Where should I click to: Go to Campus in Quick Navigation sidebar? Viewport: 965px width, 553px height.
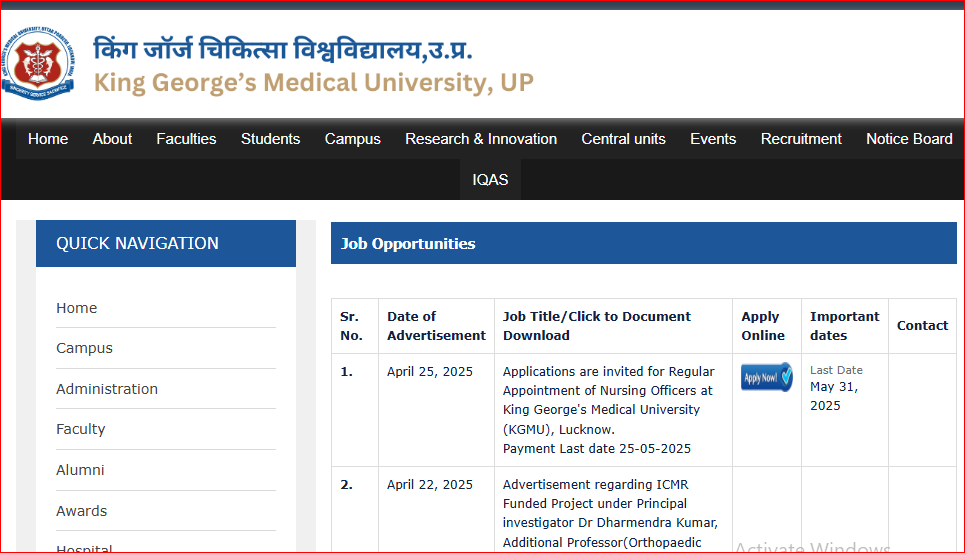[84, 348]
